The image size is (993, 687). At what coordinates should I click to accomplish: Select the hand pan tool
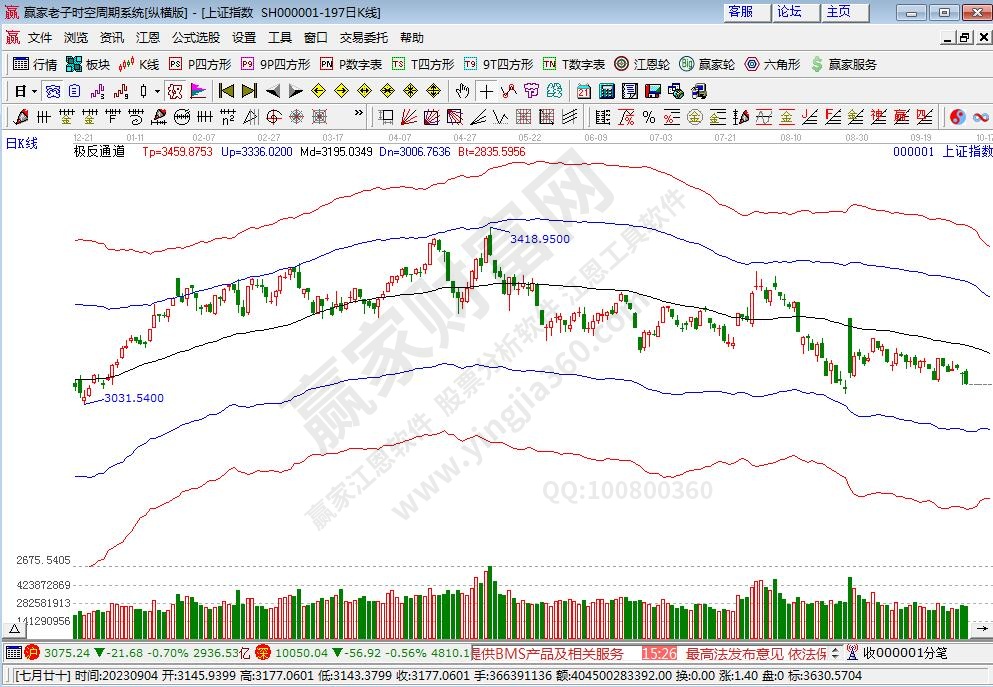[x=461, y=90]
